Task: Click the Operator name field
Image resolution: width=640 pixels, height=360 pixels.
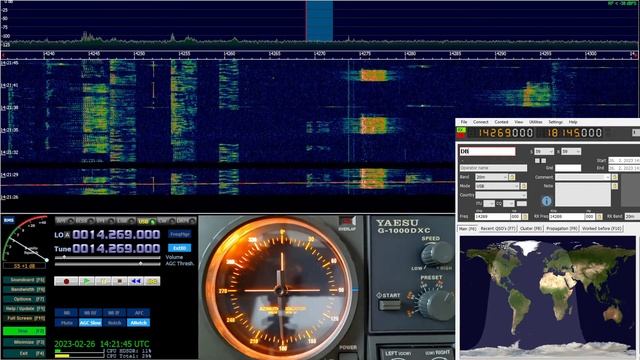Action: [x=493, y=168]
